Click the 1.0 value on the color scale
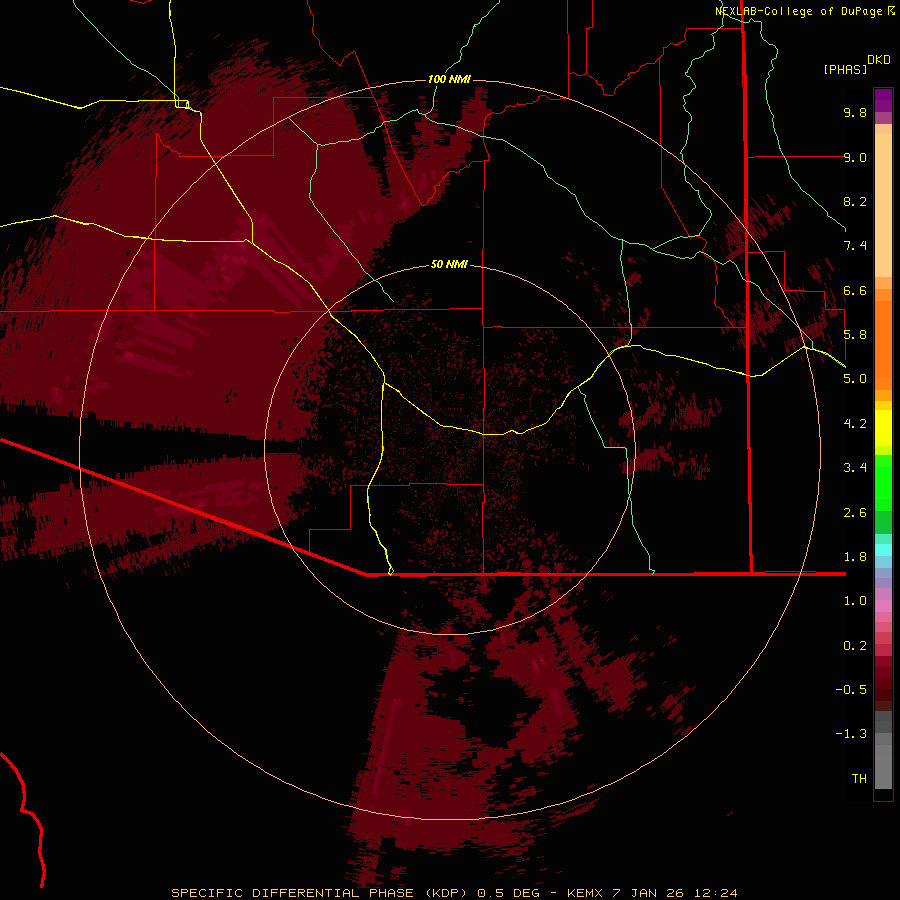 (x=855, y=600)
